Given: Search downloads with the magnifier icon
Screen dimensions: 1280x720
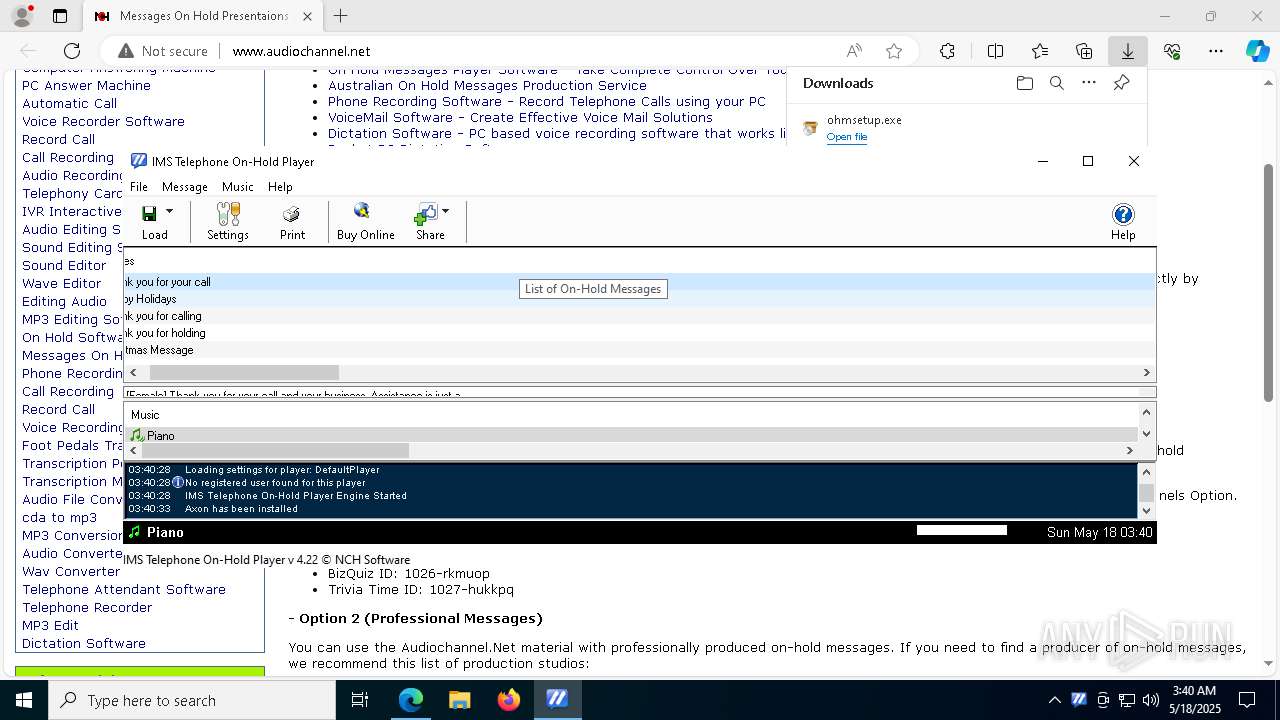Looking at the screenshot, I should pos(1056,83).
